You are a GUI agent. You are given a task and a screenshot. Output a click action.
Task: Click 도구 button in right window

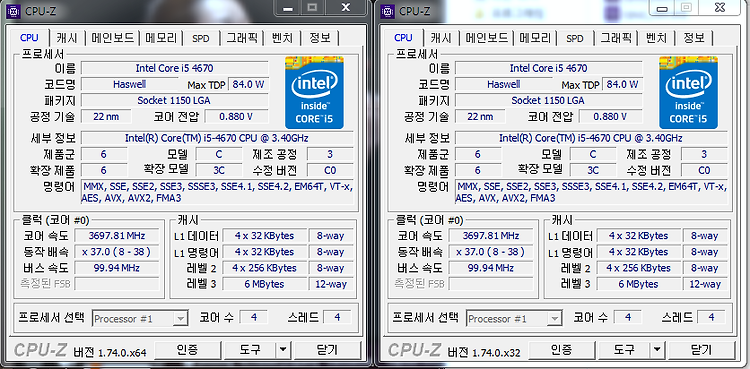click(x=624, y=349)
